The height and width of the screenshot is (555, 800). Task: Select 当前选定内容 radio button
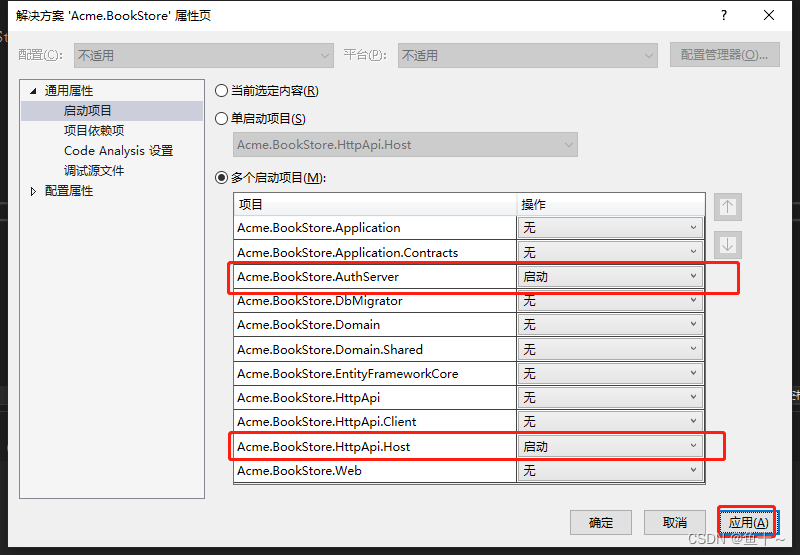[221, 91]
